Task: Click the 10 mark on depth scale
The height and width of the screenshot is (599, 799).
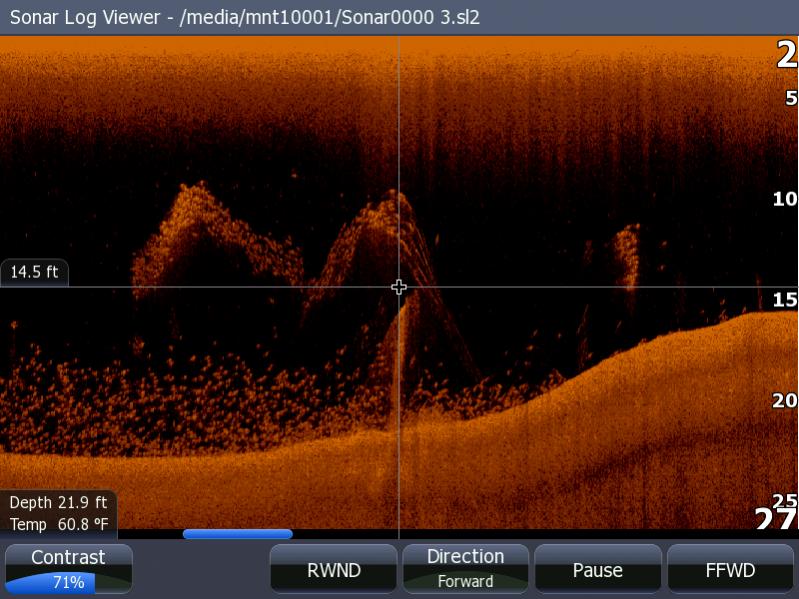Action: pyautogui.click(x=785, y=199)
